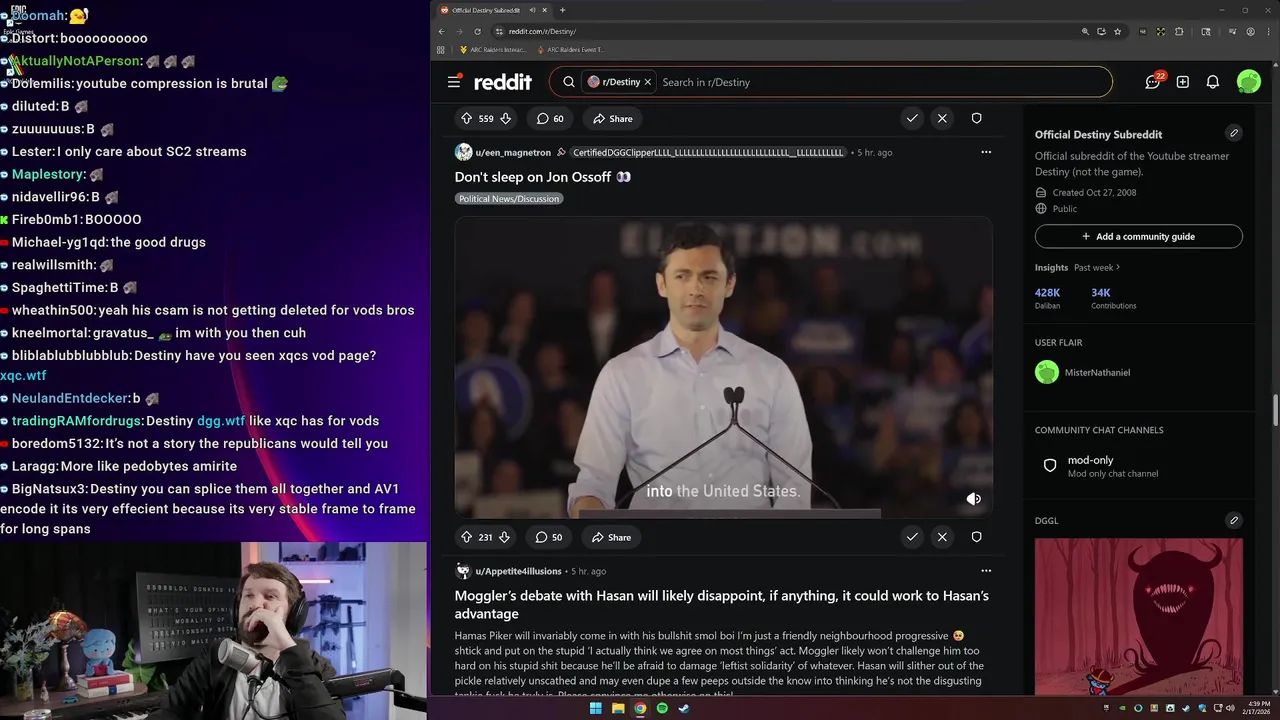Toggle sound on the Jon Ossoff video
The height and width of the screenshot is (720, 1280).
pos(973,499)
